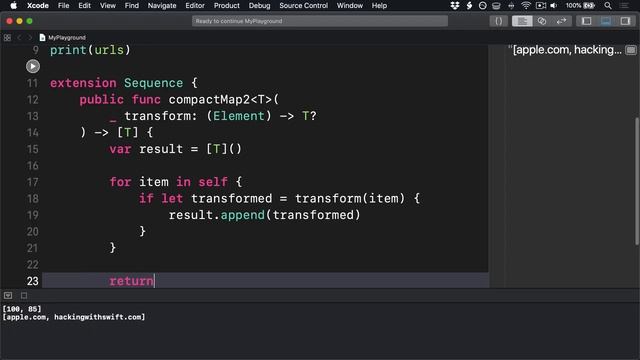
Task: Click 'Sequence' in extension declaration
Action: tap(153, 83)
